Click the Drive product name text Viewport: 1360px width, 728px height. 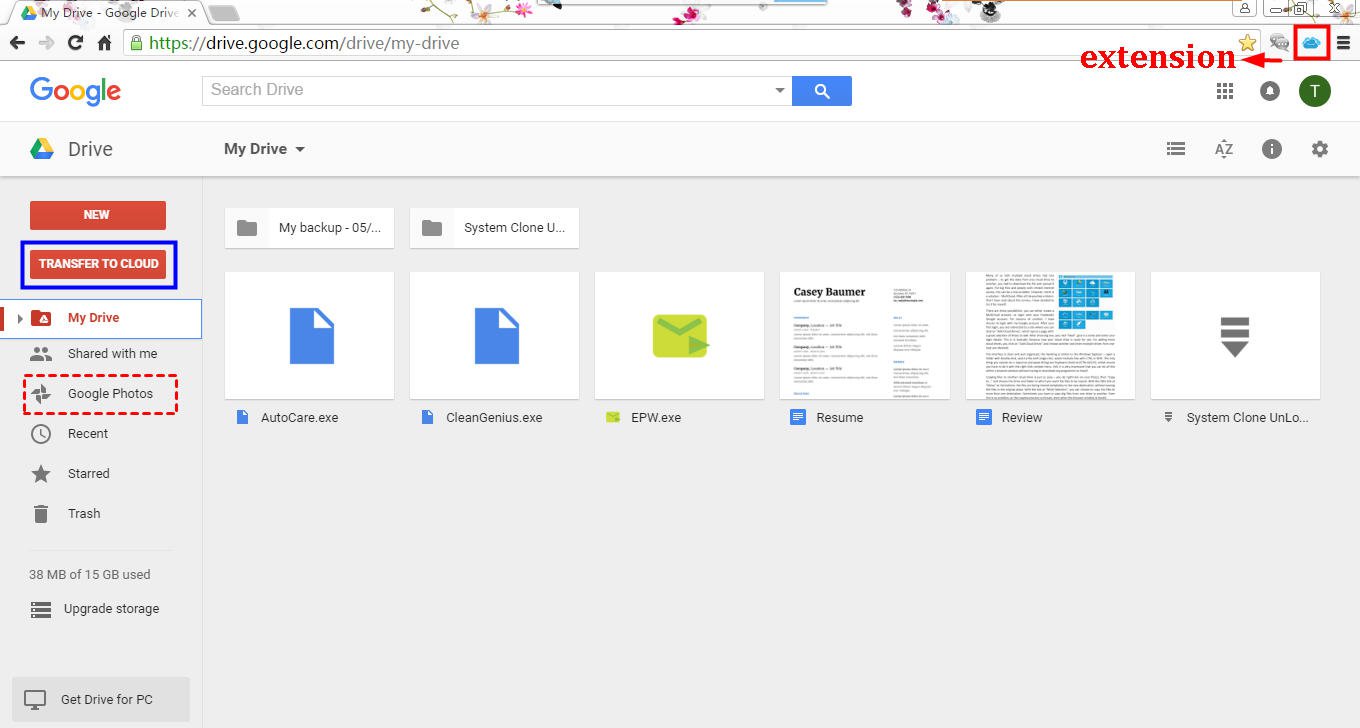tap(90, 149)
